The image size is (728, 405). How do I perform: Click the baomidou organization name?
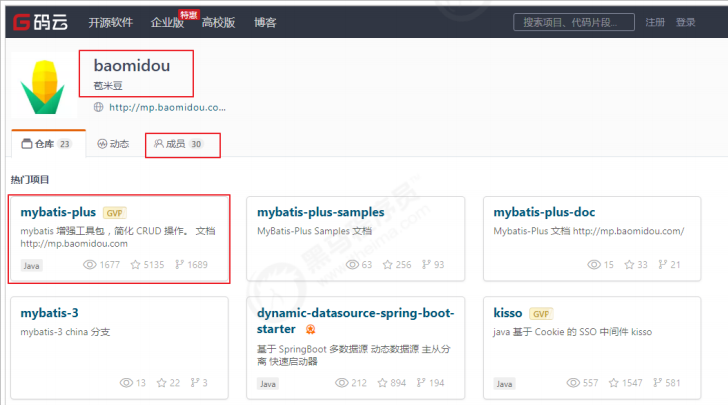coord(132,65)
